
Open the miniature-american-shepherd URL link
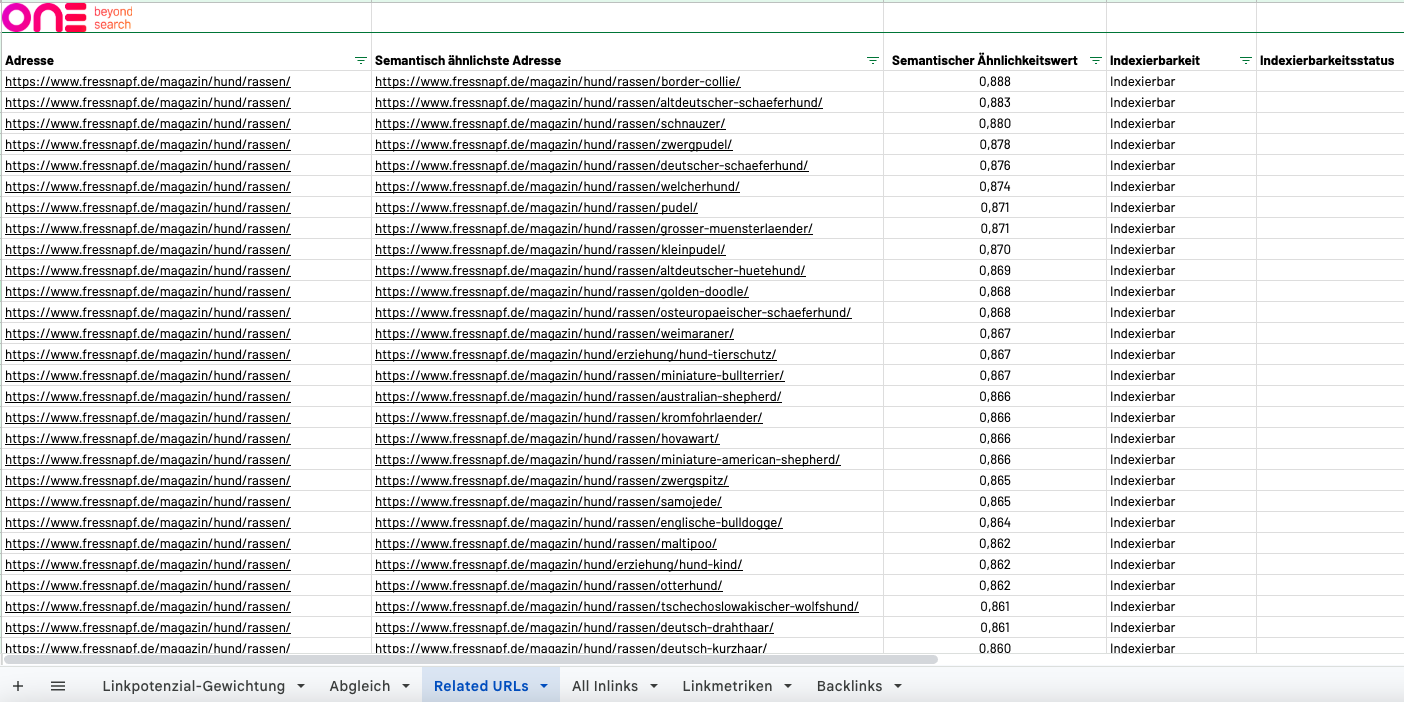tap(608, 460)
